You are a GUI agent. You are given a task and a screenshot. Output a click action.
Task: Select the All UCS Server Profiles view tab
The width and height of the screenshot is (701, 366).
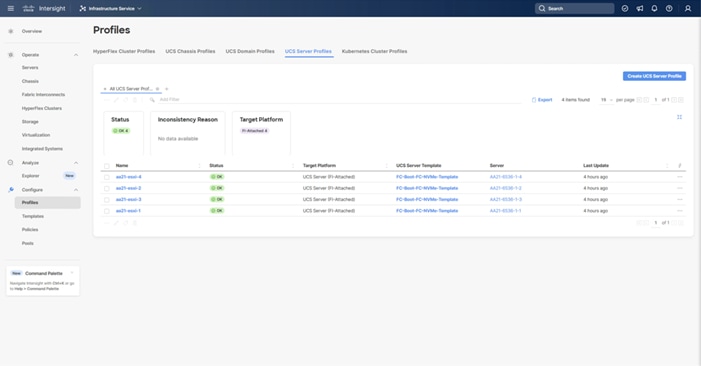[131, 89]
